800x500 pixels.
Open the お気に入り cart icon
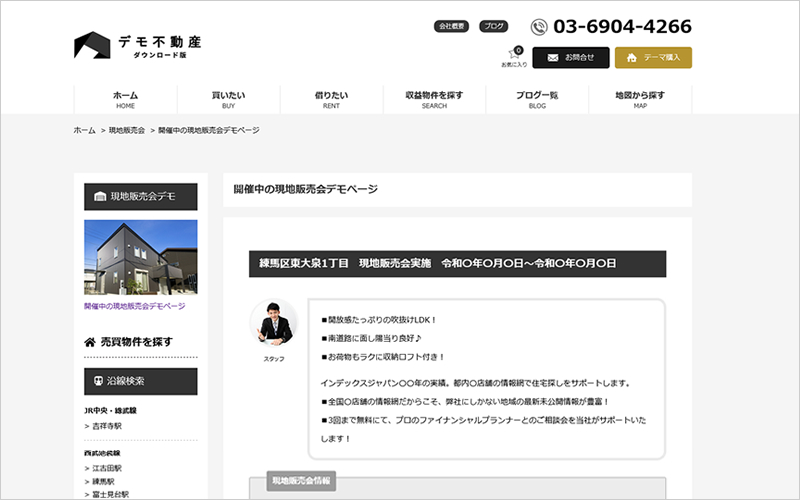click(515, 54)
